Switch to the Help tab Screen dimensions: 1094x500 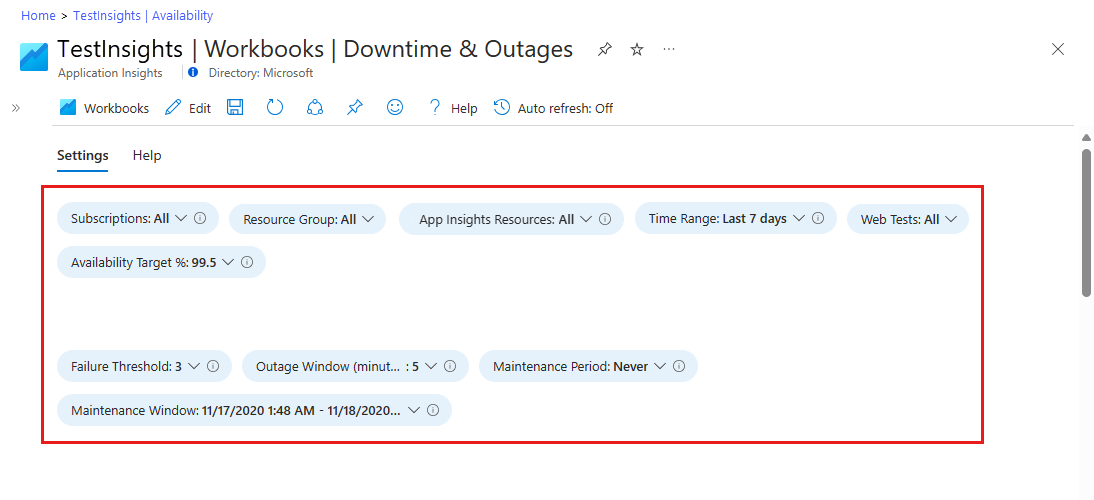147,156
